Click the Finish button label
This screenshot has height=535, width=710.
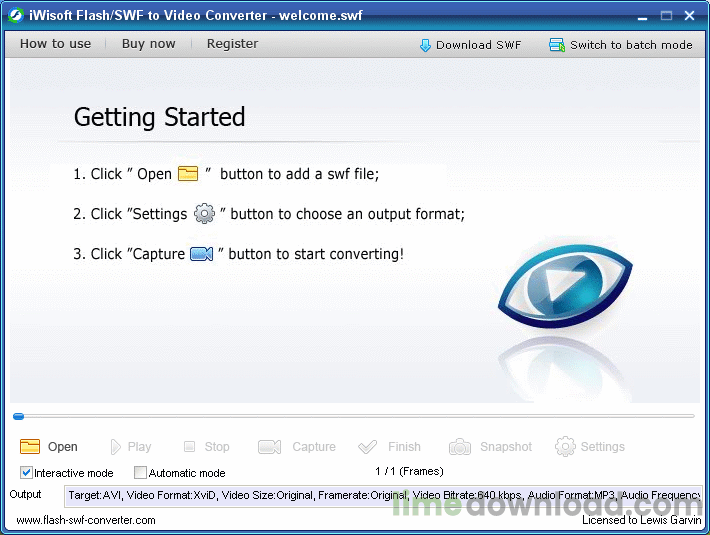(x=404, y=447)
